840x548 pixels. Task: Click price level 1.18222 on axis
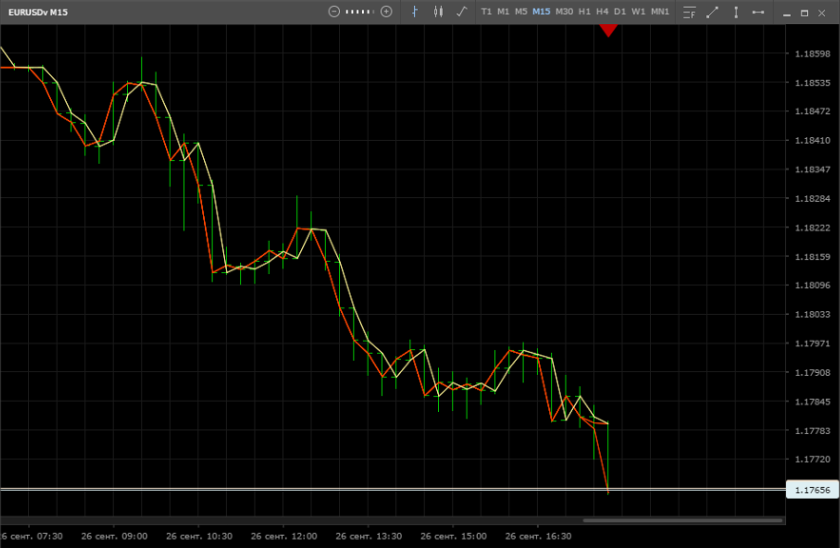pos(812,228)
